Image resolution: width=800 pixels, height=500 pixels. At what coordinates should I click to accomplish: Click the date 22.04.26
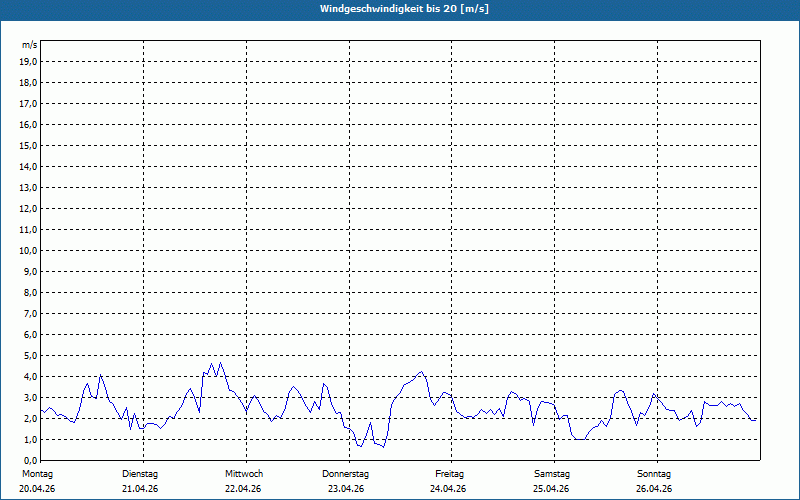[x=243, y=489]
